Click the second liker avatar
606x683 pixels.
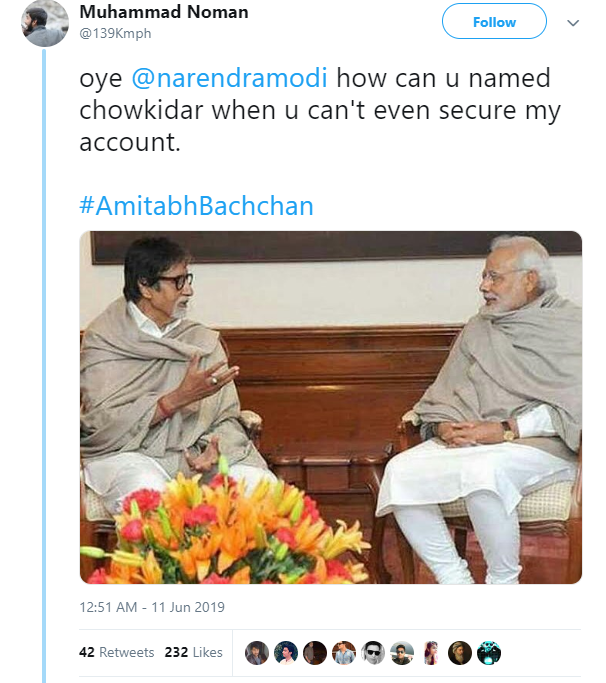(x=286, y=653)
